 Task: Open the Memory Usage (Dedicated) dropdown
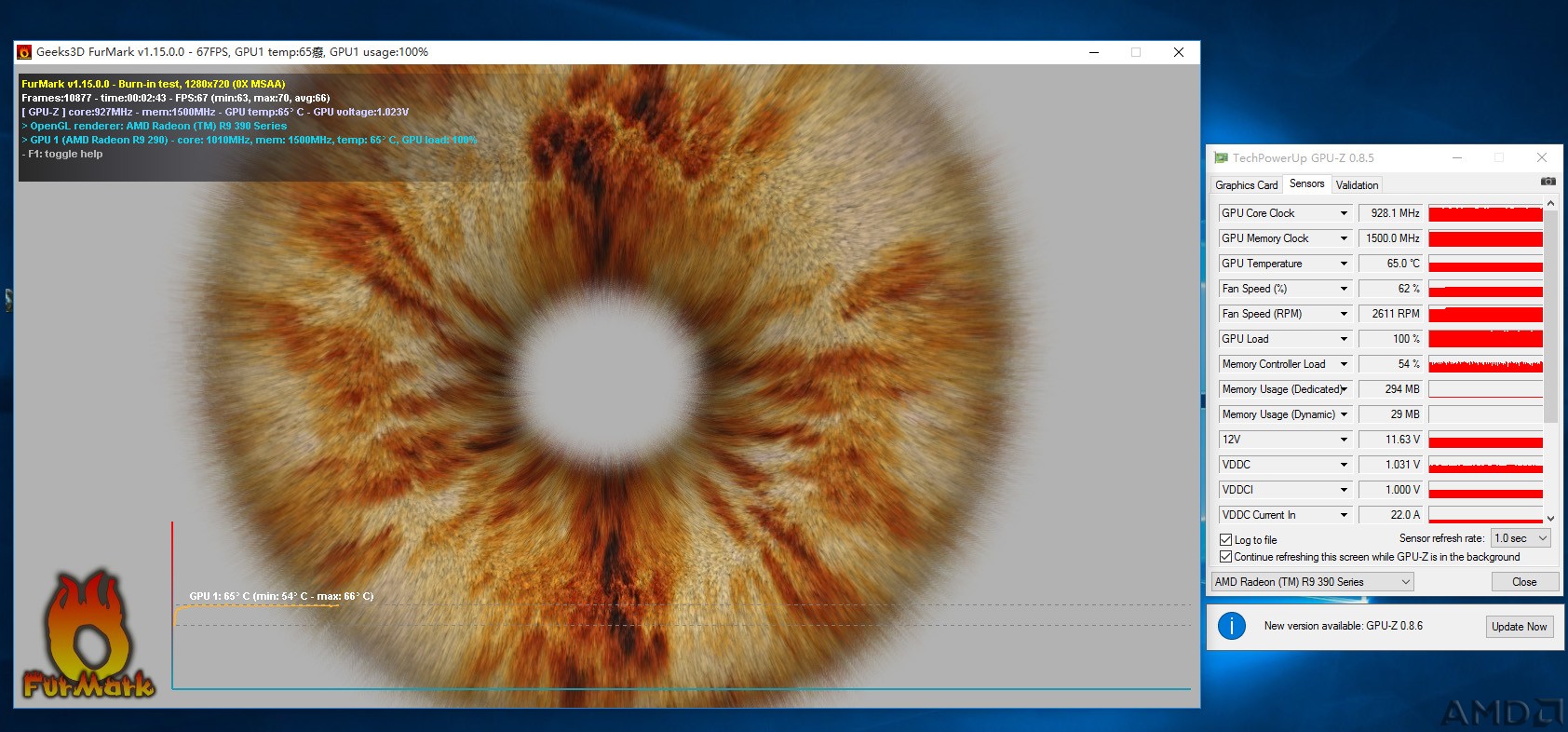point(1344,389)
